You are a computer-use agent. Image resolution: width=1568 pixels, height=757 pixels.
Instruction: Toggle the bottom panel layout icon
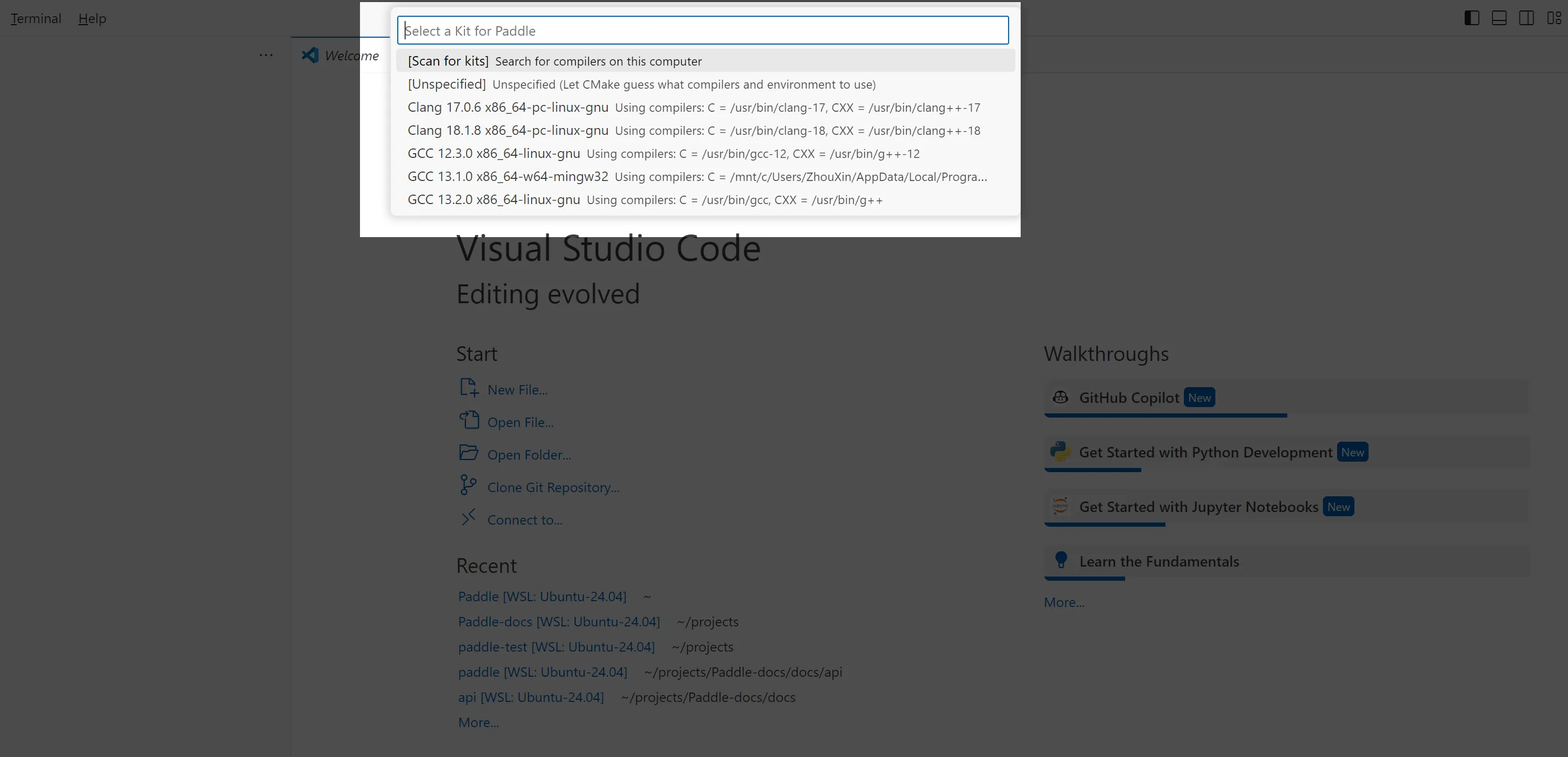tap(1499, 18)
